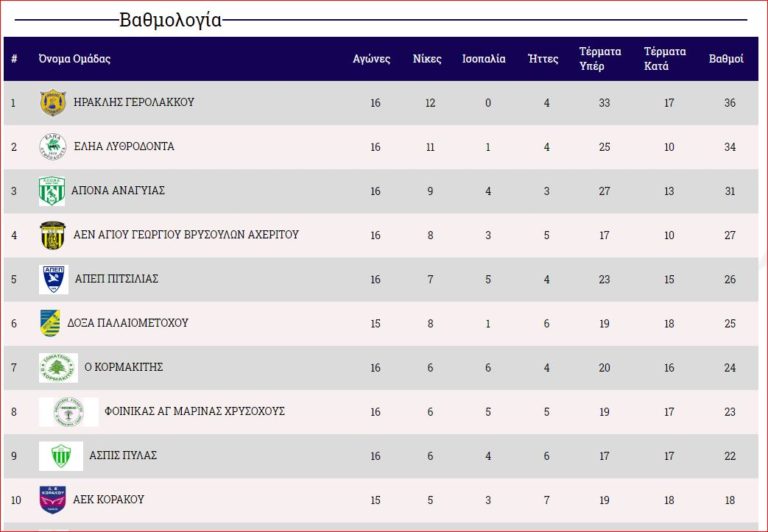Click the ΑΠΕΠ ΠΙΤΣΙΛΙΑΣ blue crest
The height and width of the screenshot is (532, 768).
click(54, 279)
